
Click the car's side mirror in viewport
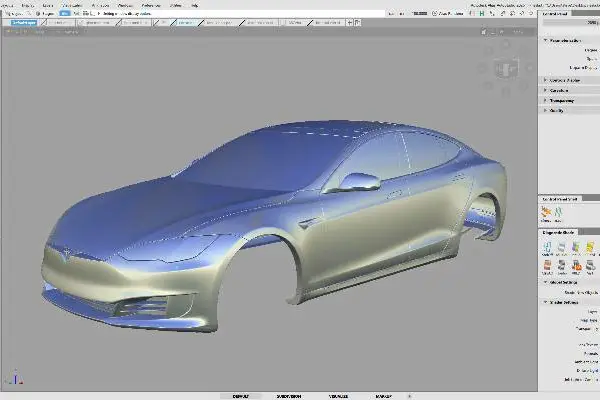click(359, 181)
